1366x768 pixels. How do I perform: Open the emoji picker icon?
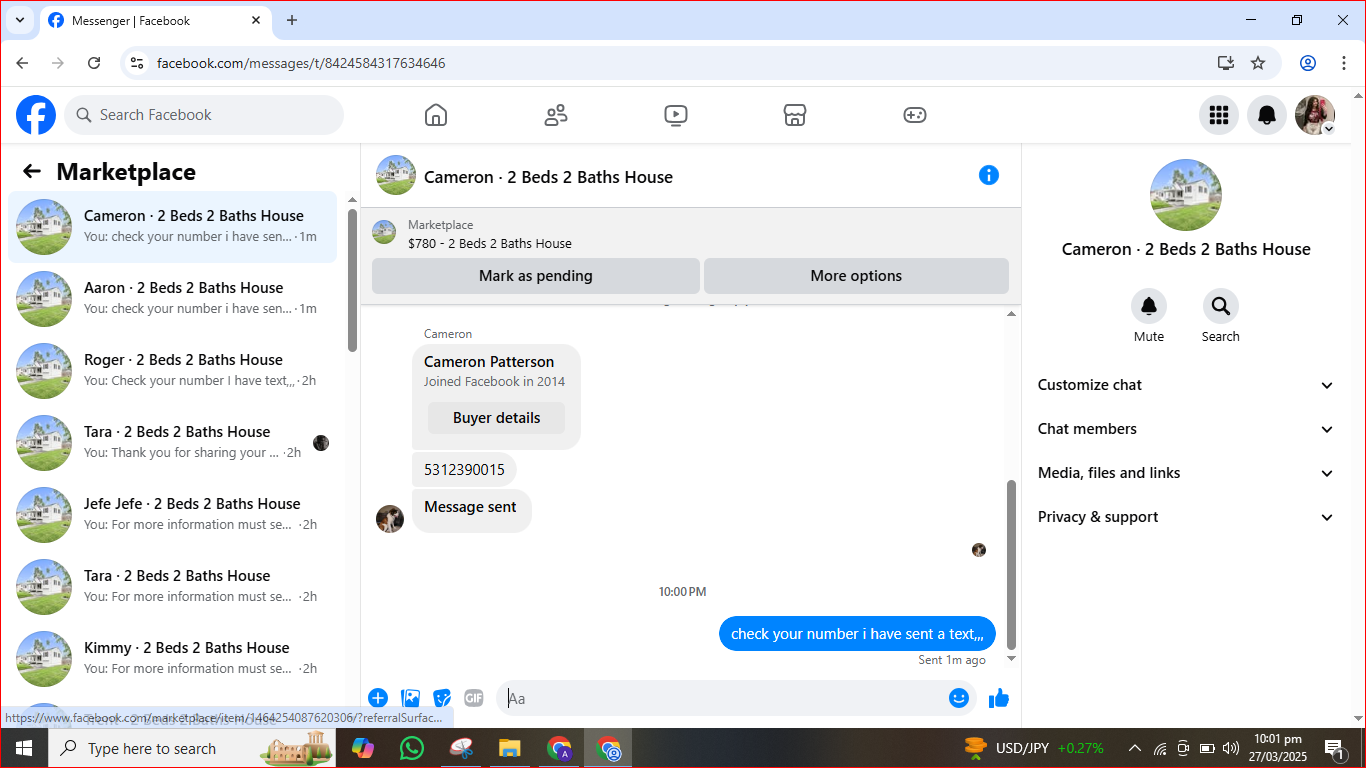959,698
